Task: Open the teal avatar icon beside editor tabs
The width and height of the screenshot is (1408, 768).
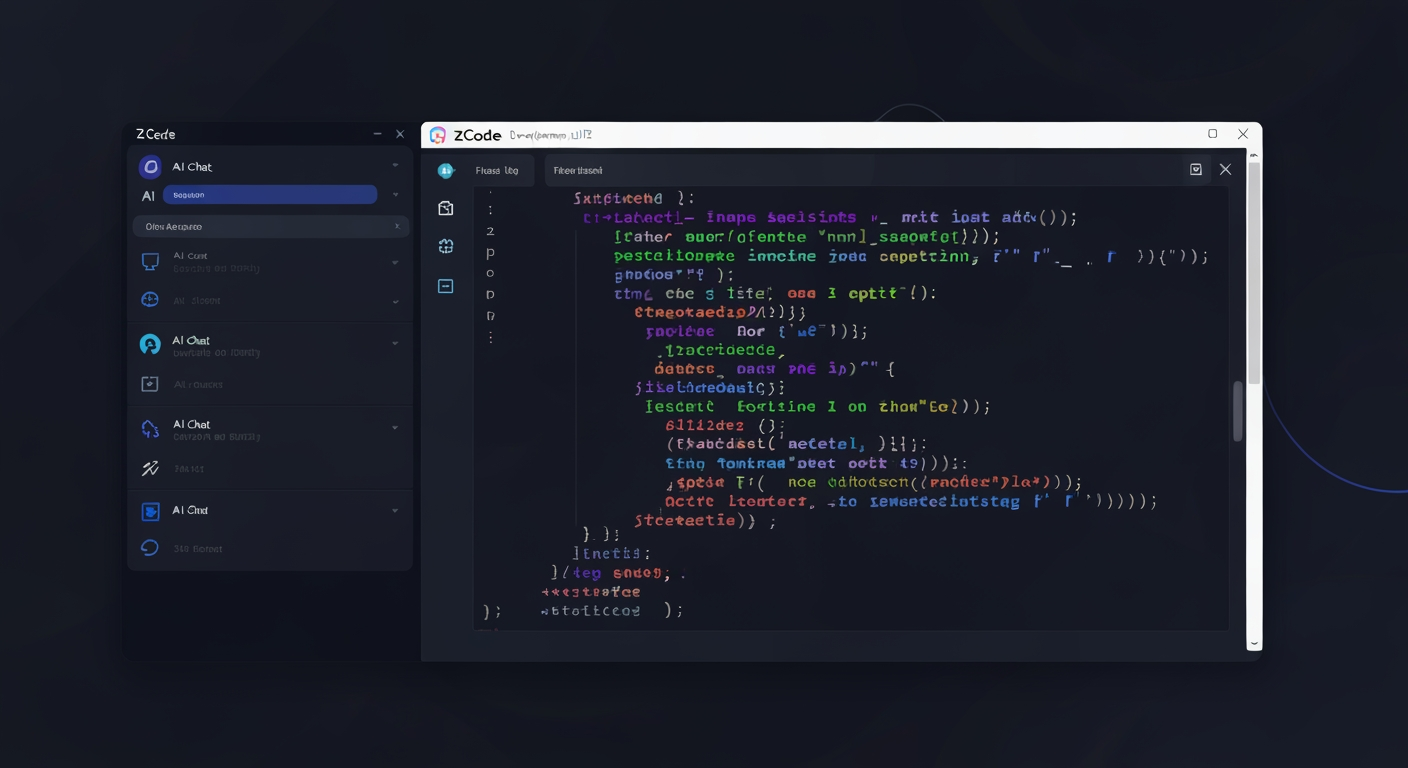Action: click(x=446, y=171)
